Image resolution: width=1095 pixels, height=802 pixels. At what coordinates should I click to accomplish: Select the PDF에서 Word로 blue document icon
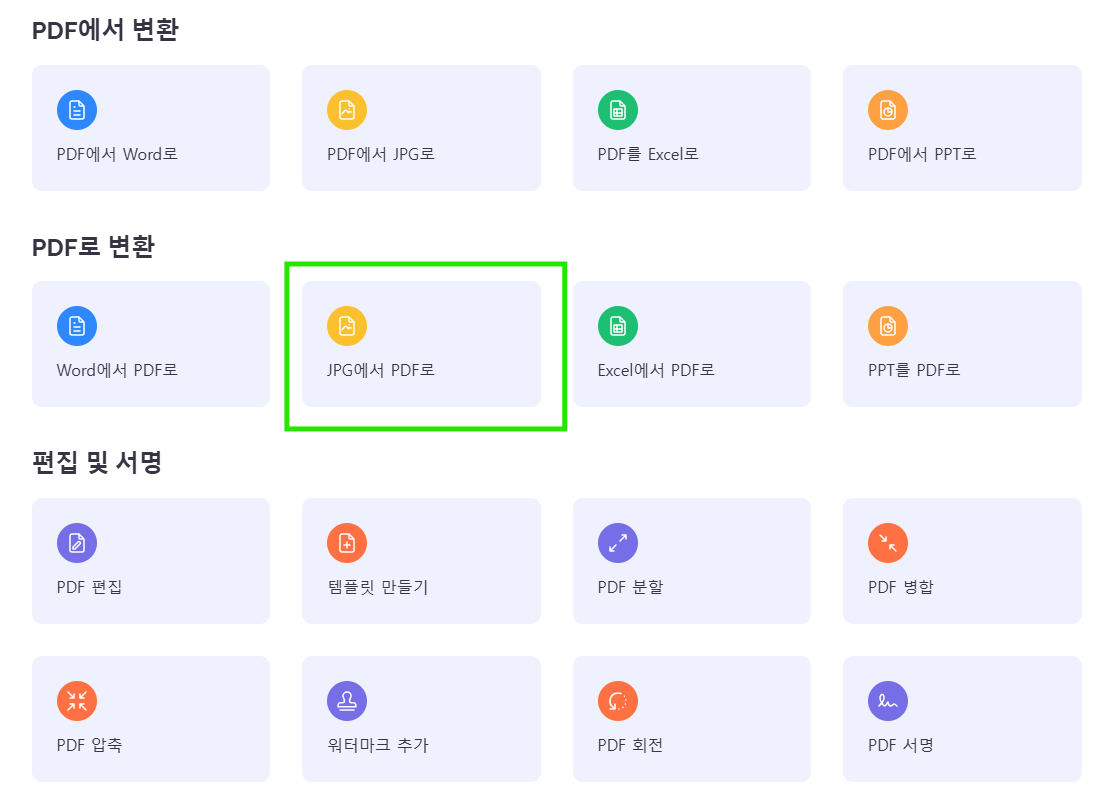(77, 110)
